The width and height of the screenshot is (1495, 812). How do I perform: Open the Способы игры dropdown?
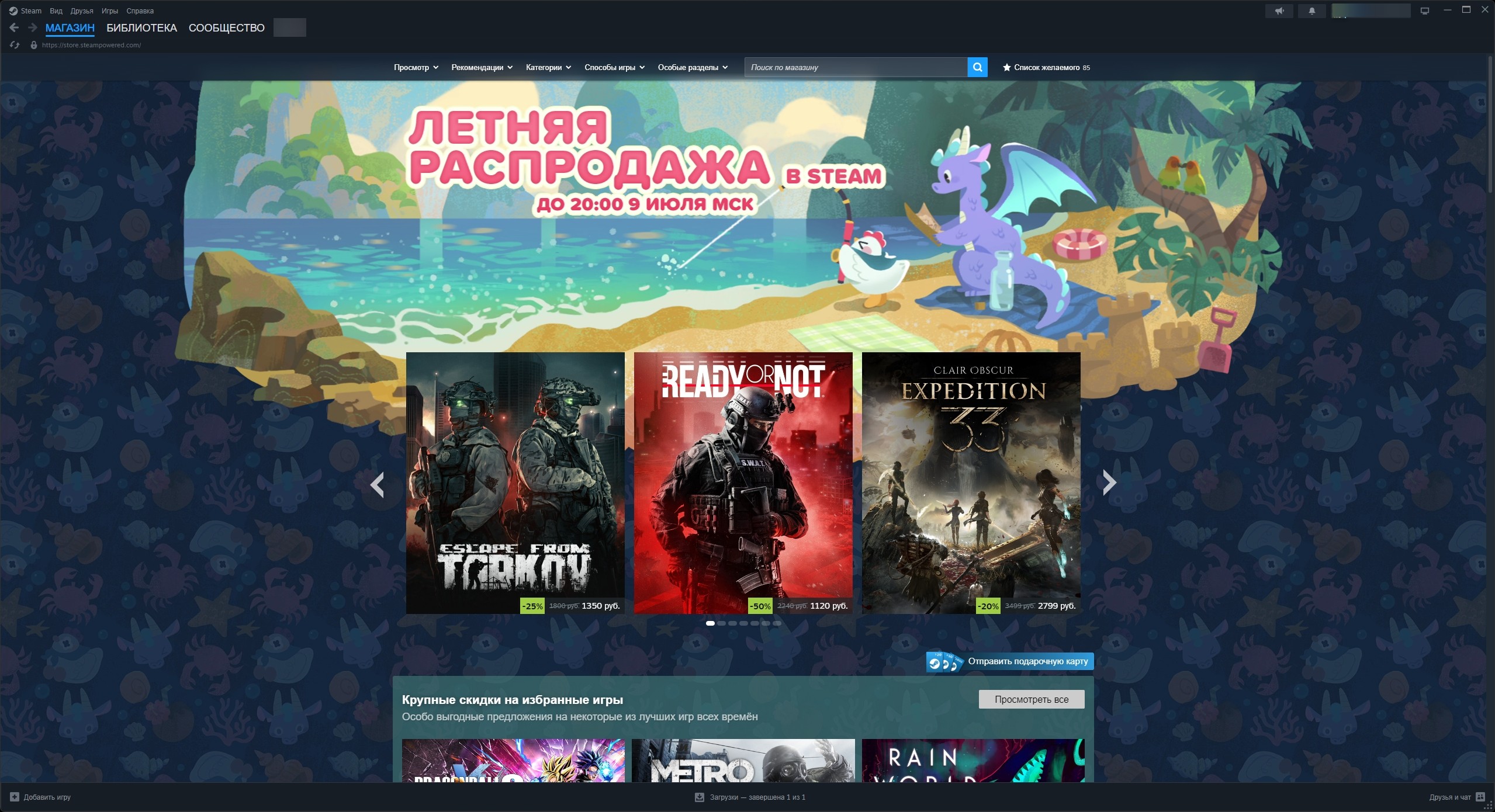point(614,67)
